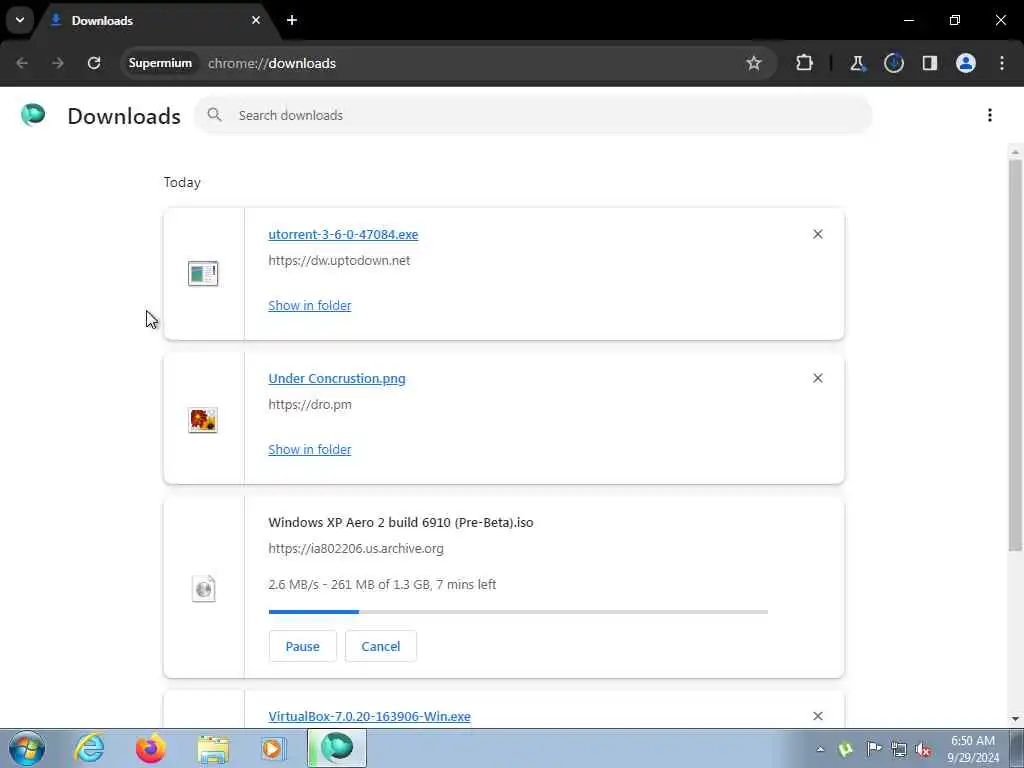Click the page vertical scrollbar thumb

[1015, 353]
